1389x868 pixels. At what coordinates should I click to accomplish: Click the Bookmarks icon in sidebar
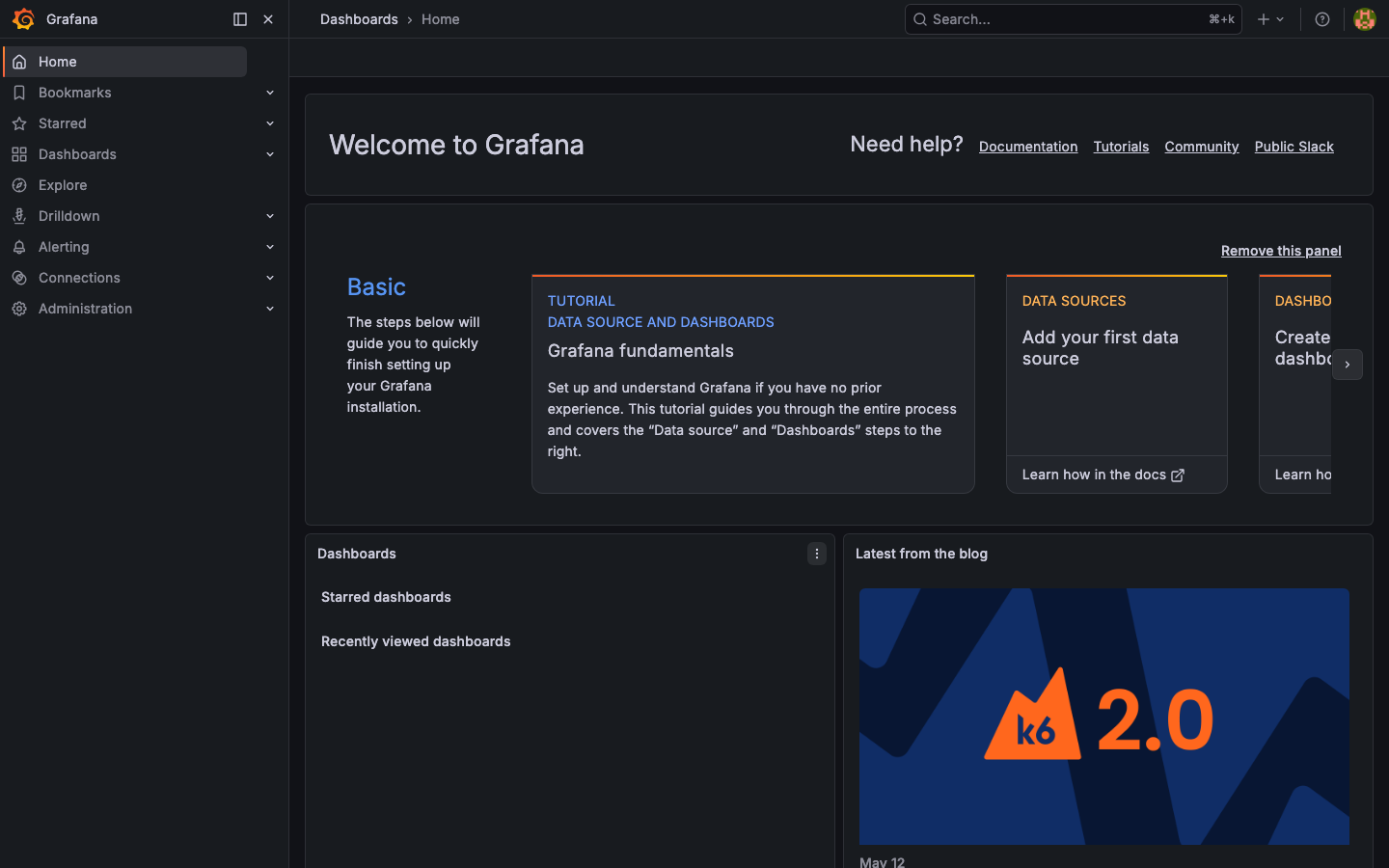[x=19, y=93]
